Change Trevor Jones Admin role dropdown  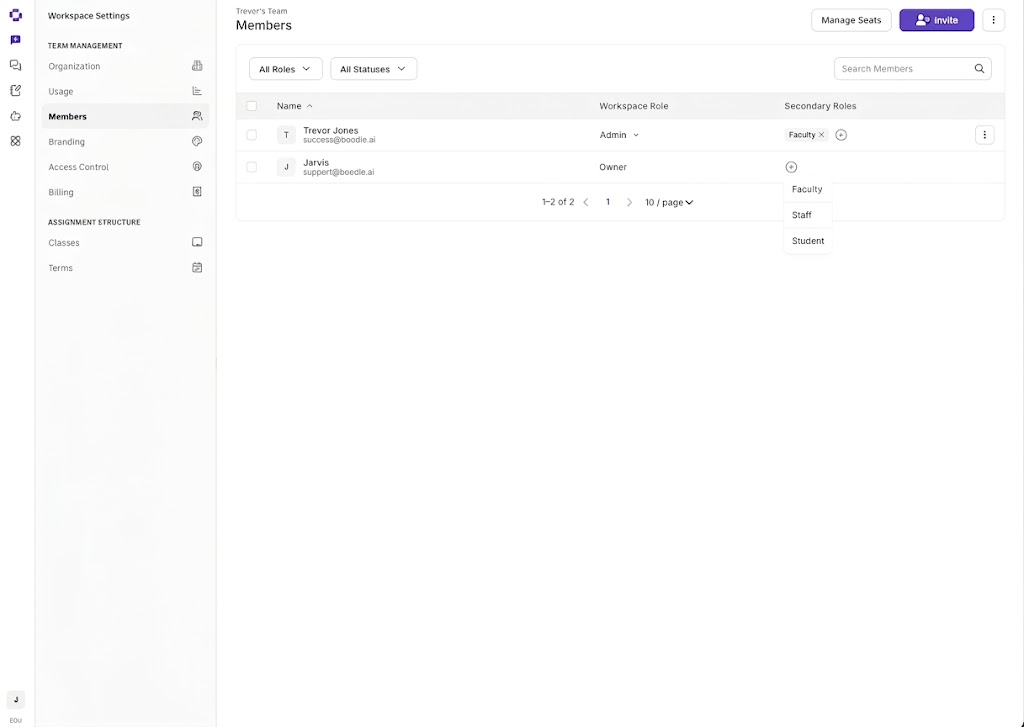coord(619,135)
